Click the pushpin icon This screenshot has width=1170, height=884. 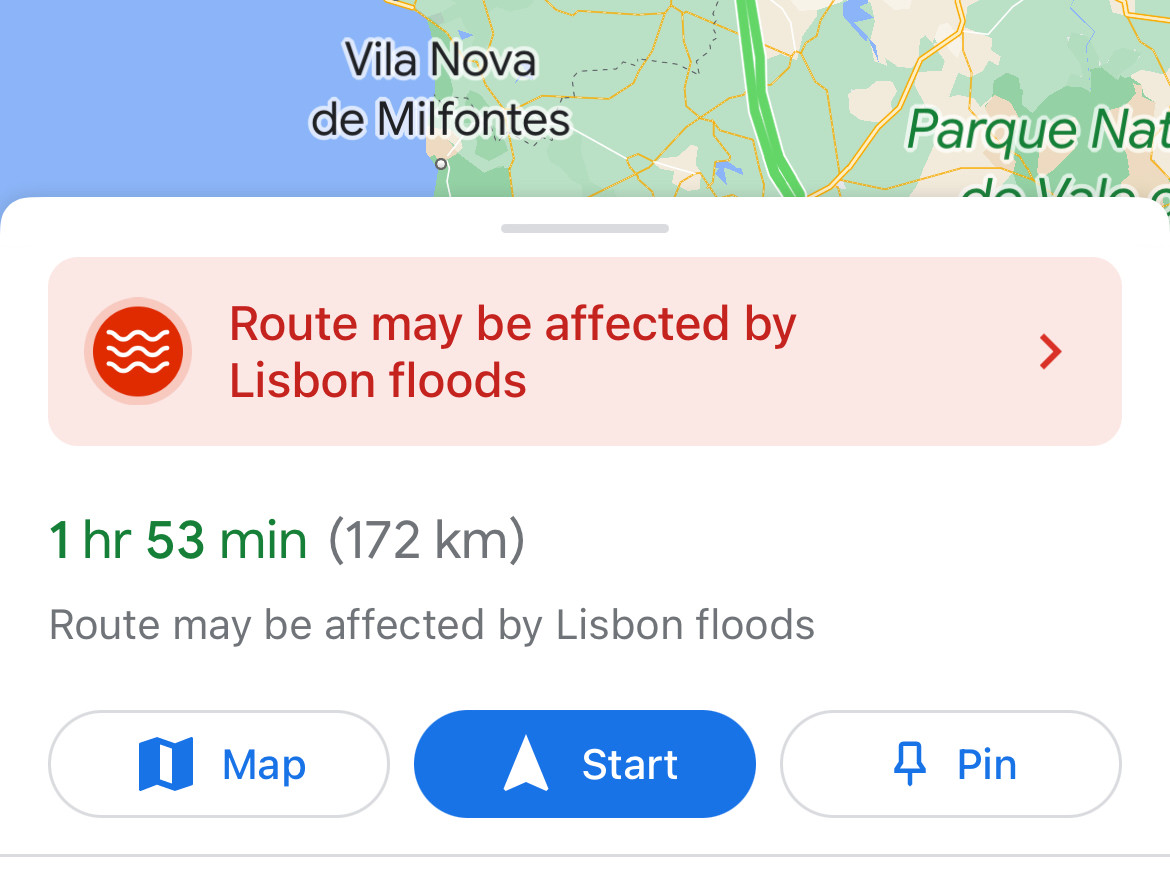coord(909,765)
